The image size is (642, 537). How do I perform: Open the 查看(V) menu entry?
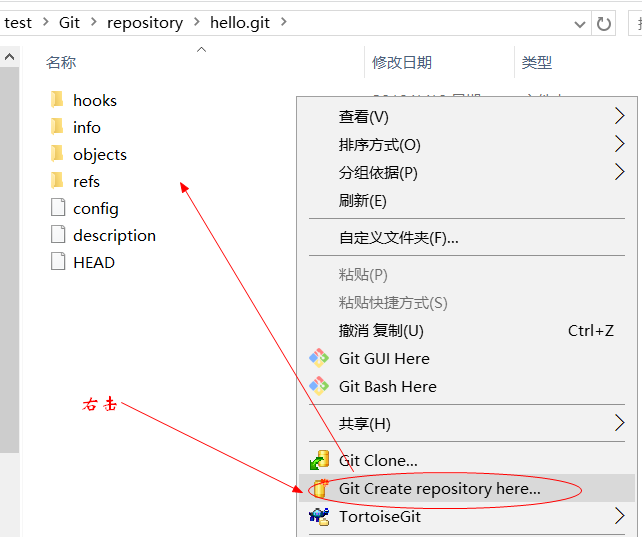(x=467, y=117)
